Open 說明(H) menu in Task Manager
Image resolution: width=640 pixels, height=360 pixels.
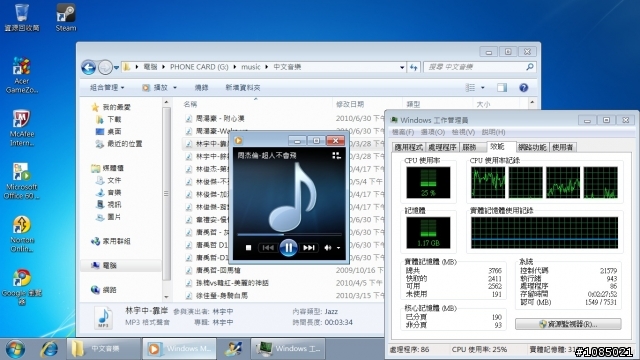coord(493,132)
